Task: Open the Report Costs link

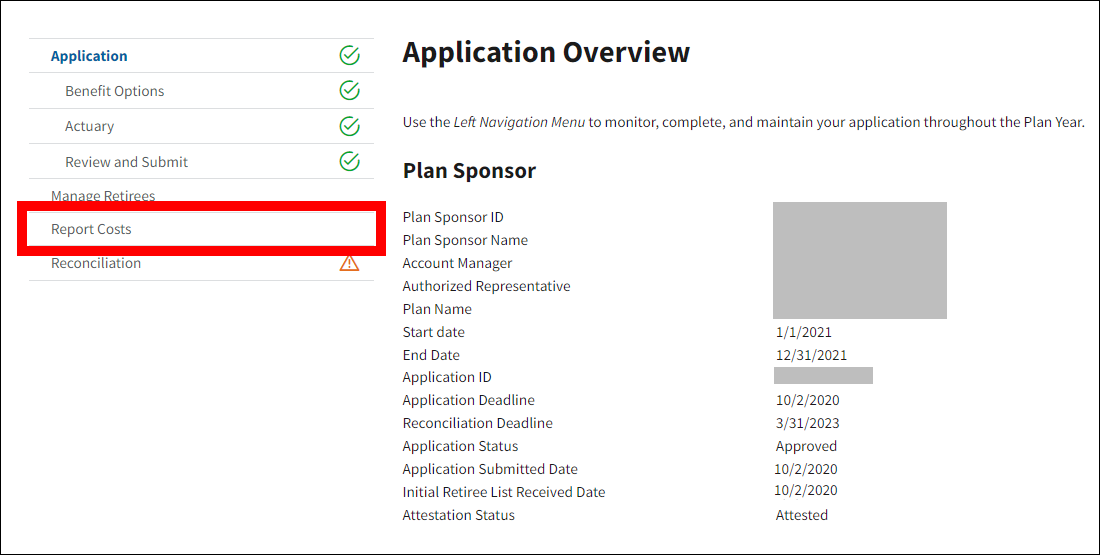Action: coord(91,229)
